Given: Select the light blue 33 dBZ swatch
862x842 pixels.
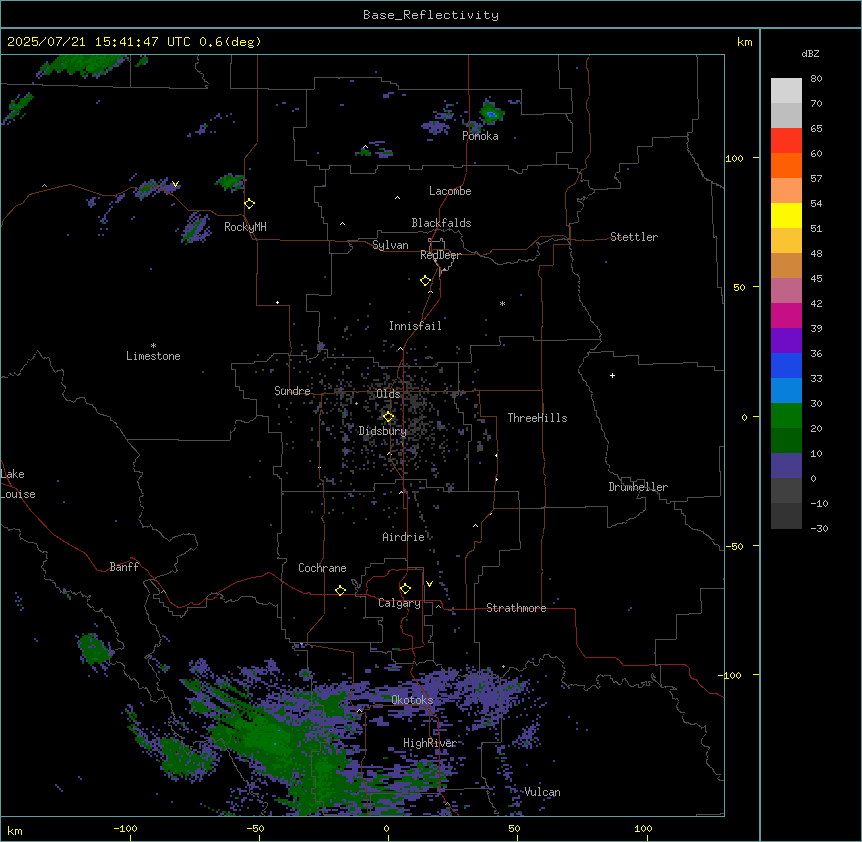Looking at the screenshot, I should (x=786, y=391).
